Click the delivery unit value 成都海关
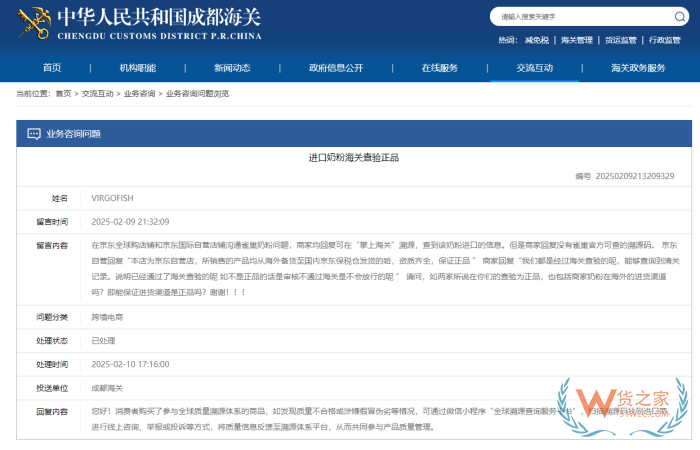 [x=107, y=388]
